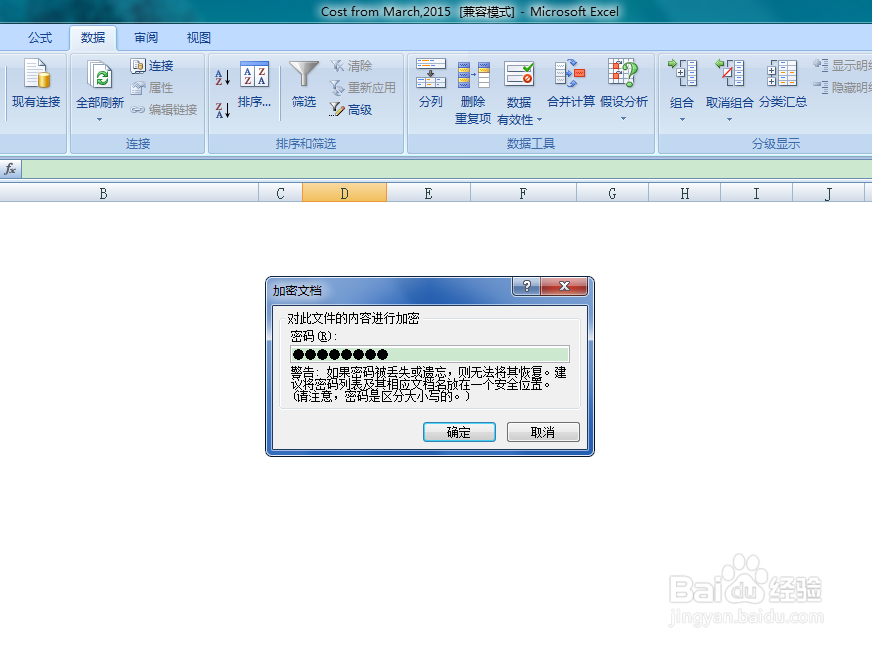Click help button in encrypt dialog

point(527,286)
